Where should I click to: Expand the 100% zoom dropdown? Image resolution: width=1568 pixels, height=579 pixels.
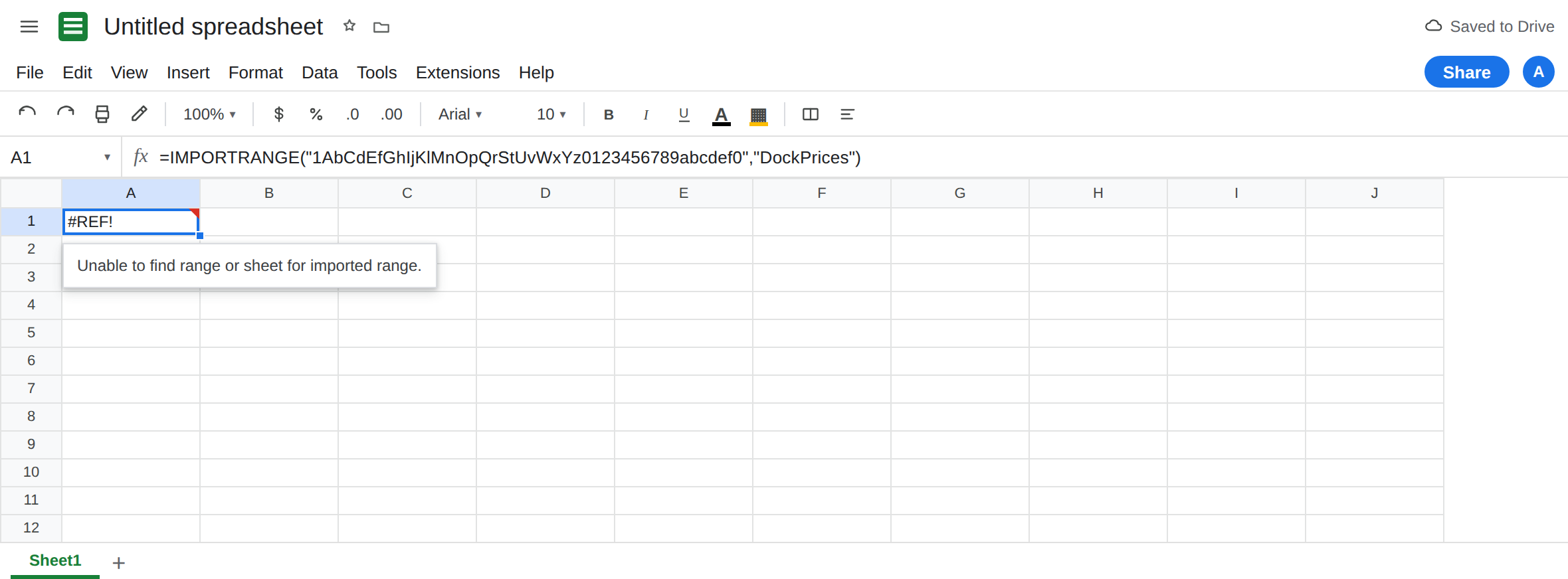click(209, 114)
